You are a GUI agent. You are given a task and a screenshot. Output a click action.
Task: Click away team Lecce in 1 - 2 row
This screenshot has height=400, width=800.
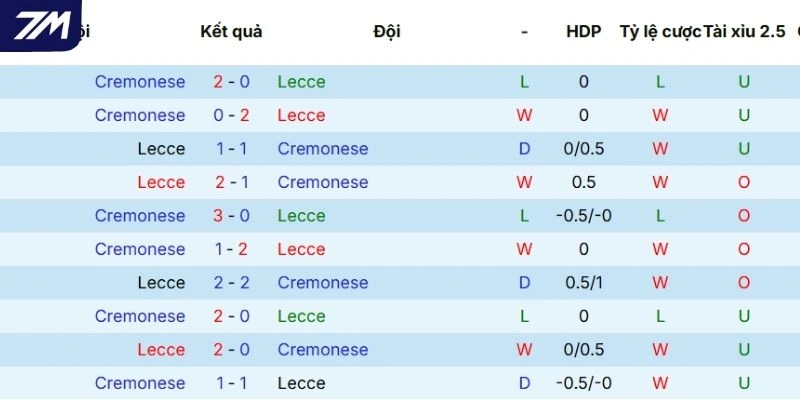point(301,249)
